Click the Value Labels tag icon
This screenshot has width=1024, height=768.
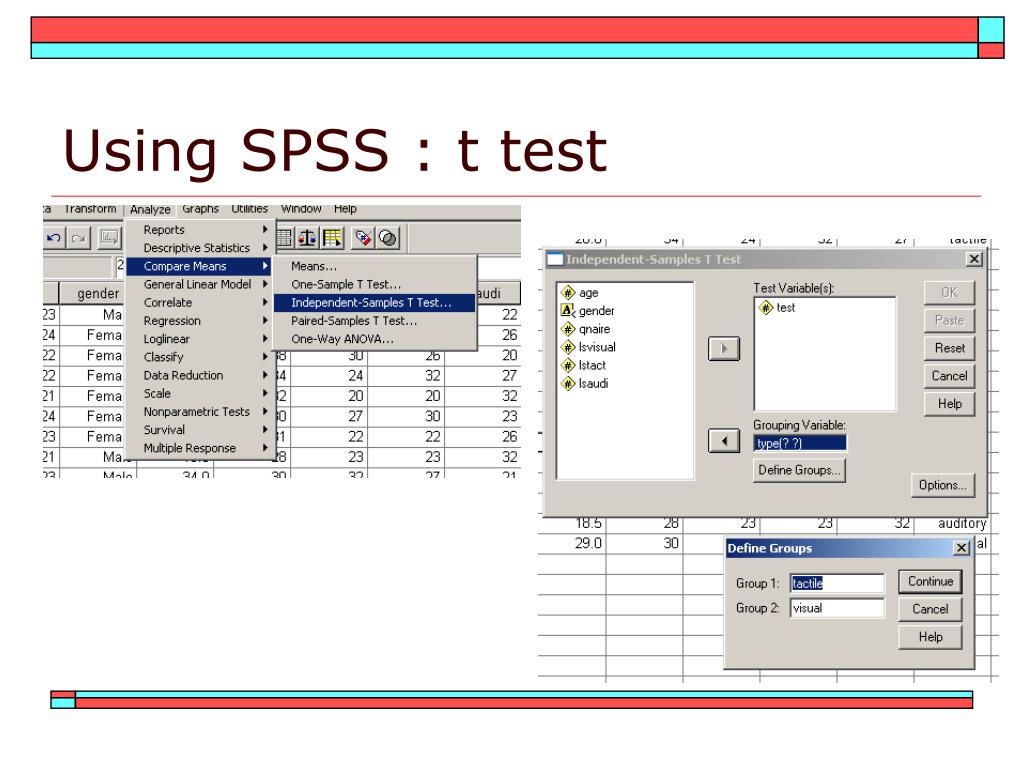click(x=364, y=238)
